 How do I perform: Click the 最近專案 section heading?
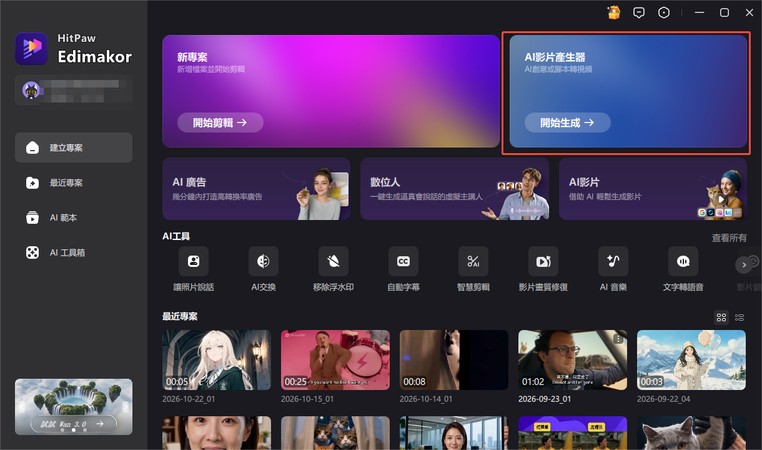pos(180,316)
